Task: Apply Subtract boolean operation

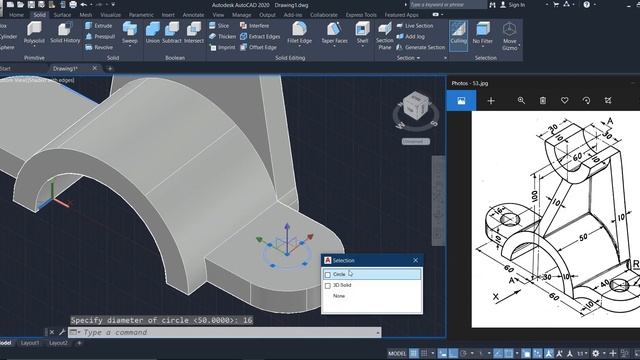Action: [172, 33]
